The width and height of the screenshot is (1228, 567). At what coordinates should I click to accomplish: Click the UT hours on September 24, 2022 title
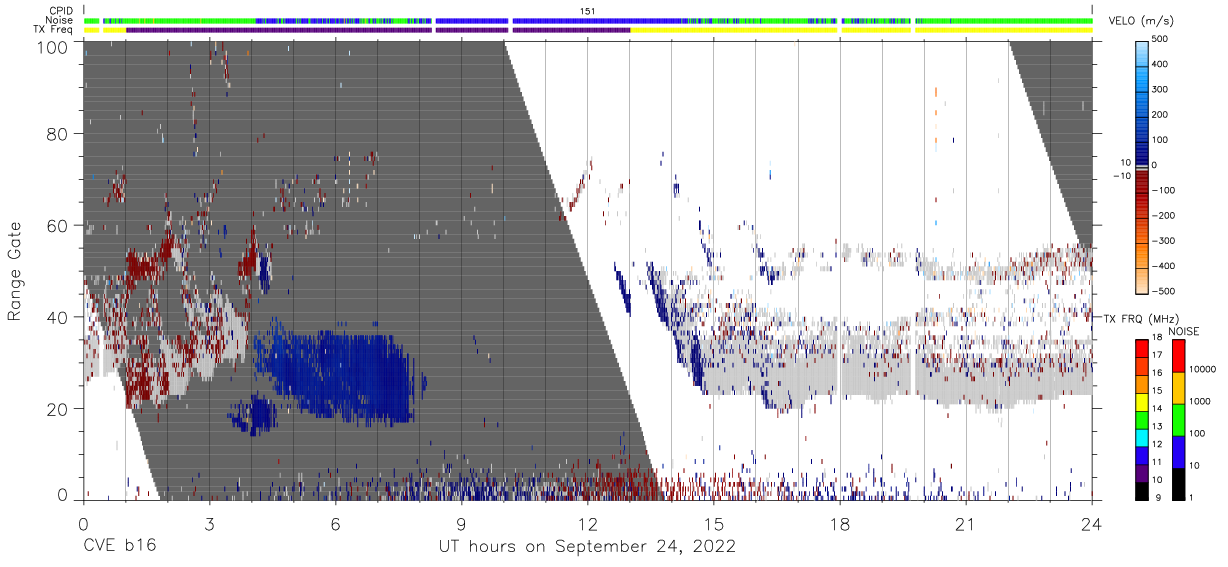(x=587, y=547)
